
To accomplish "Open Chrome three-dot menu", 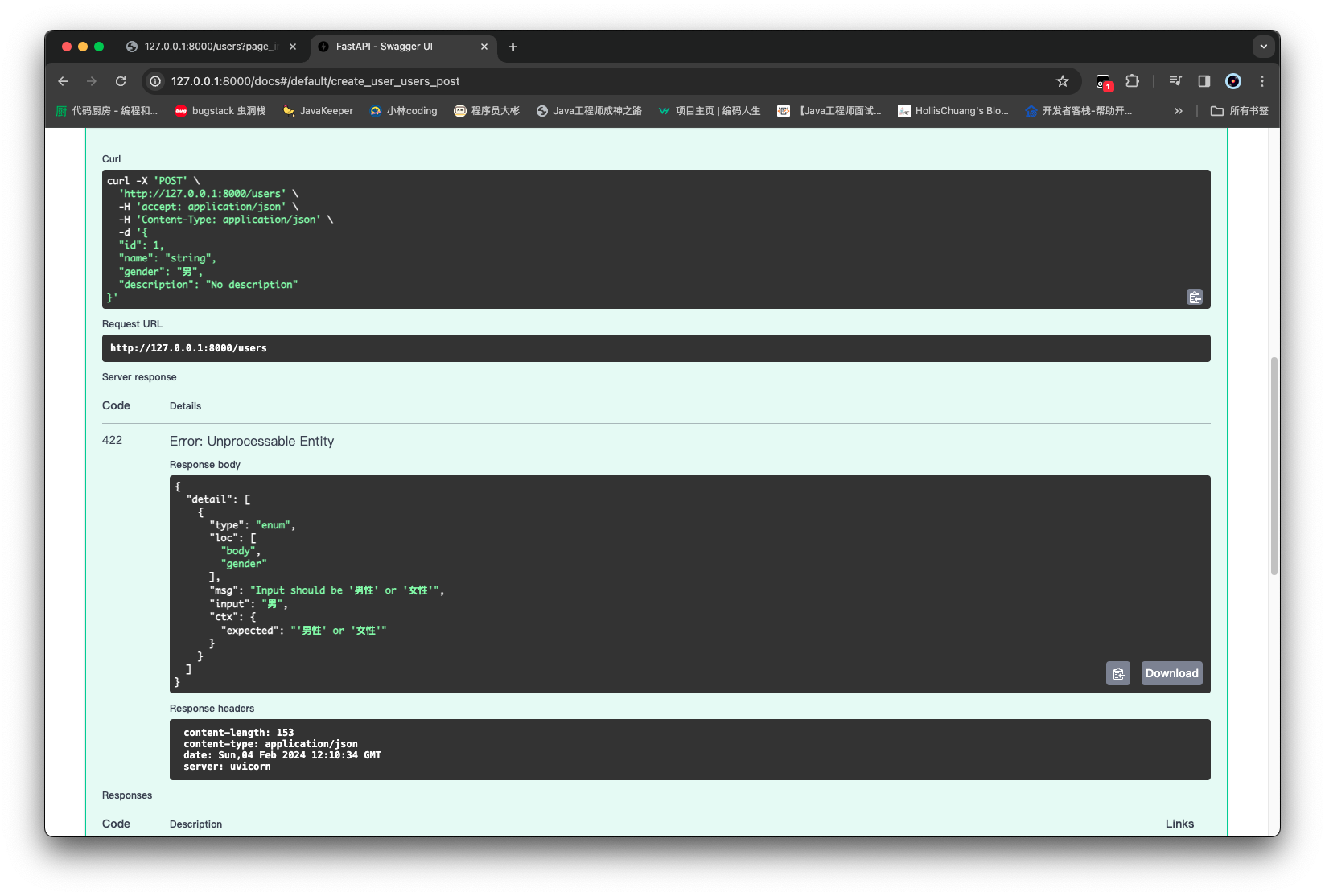I will [x=1262, y=81].
